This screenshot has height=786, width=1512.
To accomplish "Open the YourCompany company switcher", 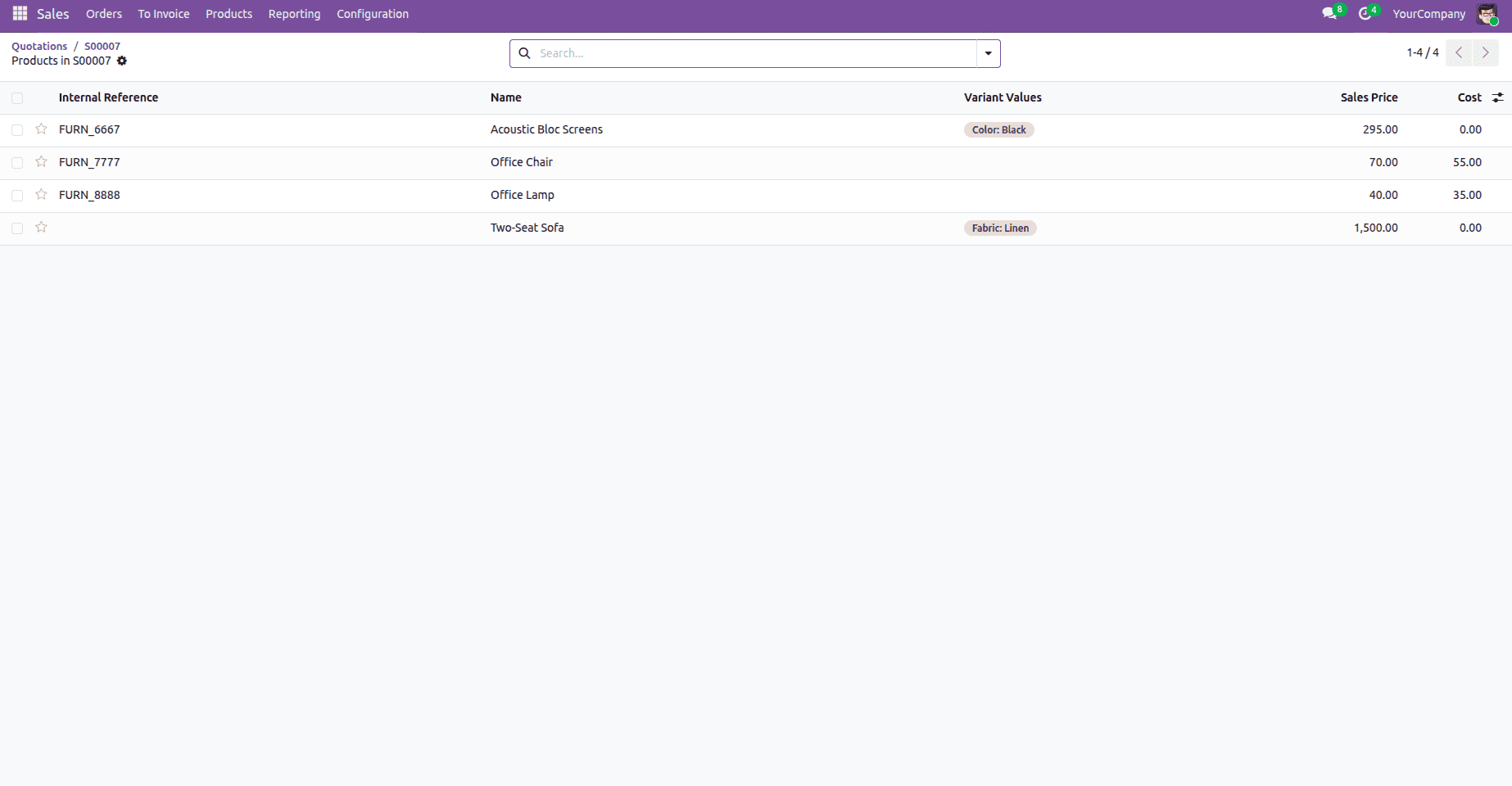I will tap(1428, 14).
